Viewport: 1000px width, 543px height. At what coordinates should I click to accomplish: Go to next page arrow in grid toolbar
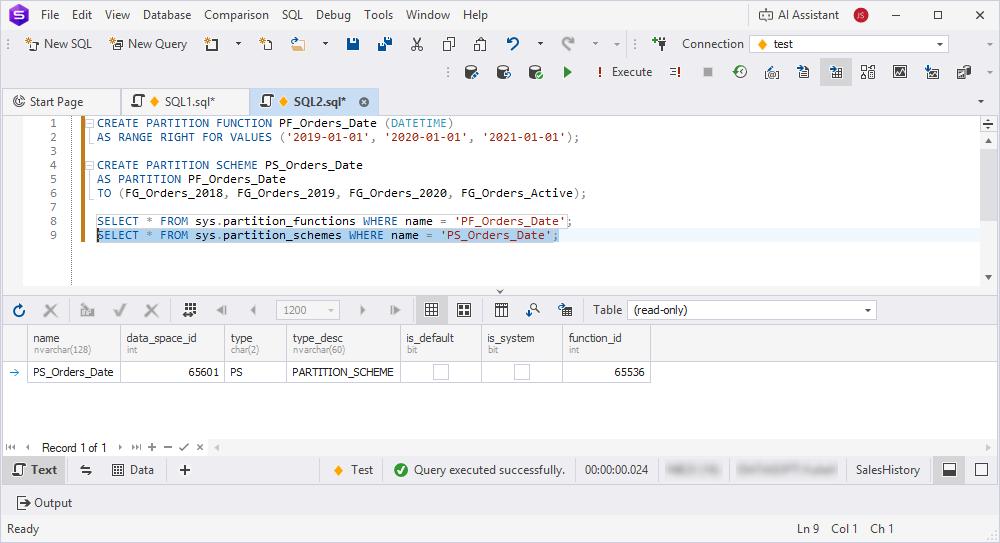point(362,310)
